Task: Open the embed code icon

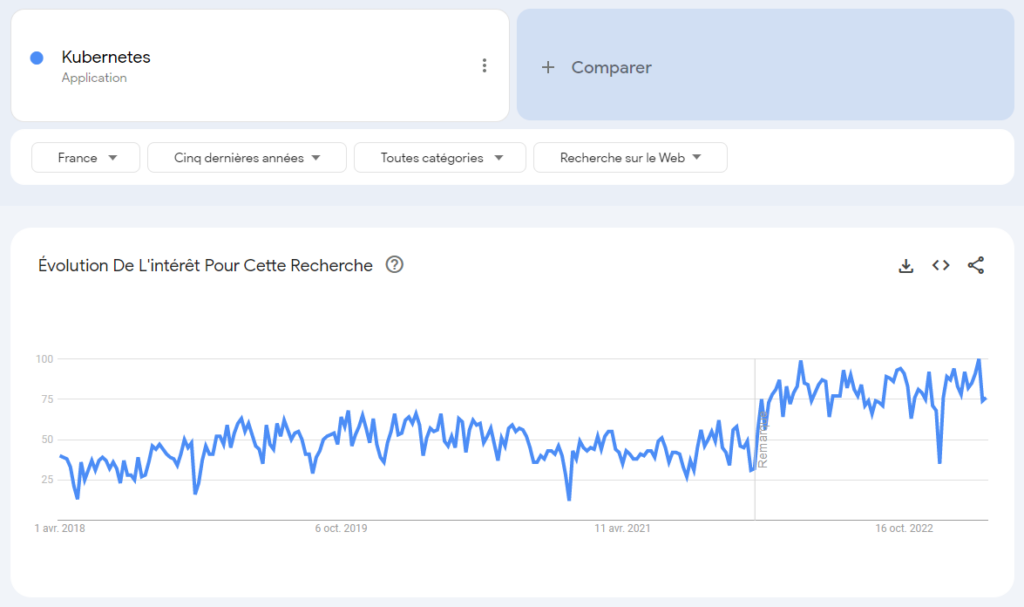Action: 940,266
